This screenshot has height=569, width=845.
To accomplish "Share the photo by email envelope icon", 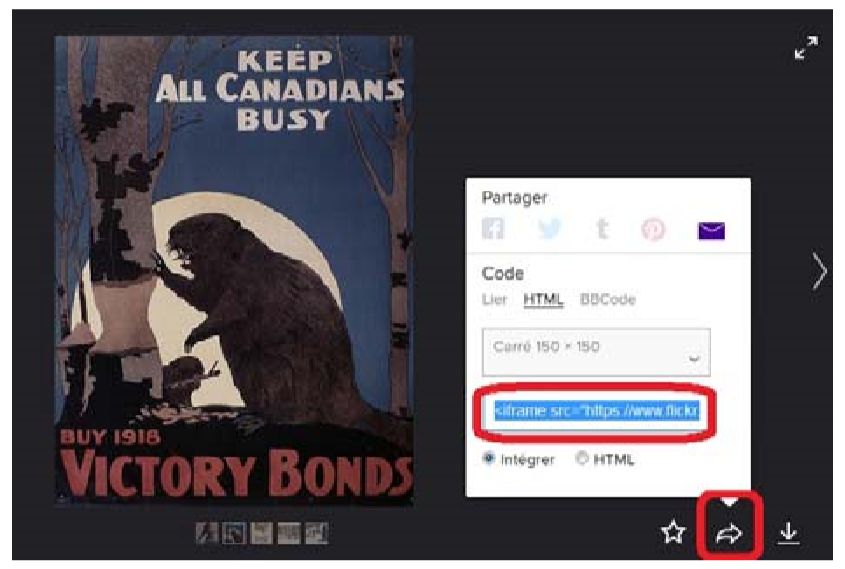I will tap(711, 230).
